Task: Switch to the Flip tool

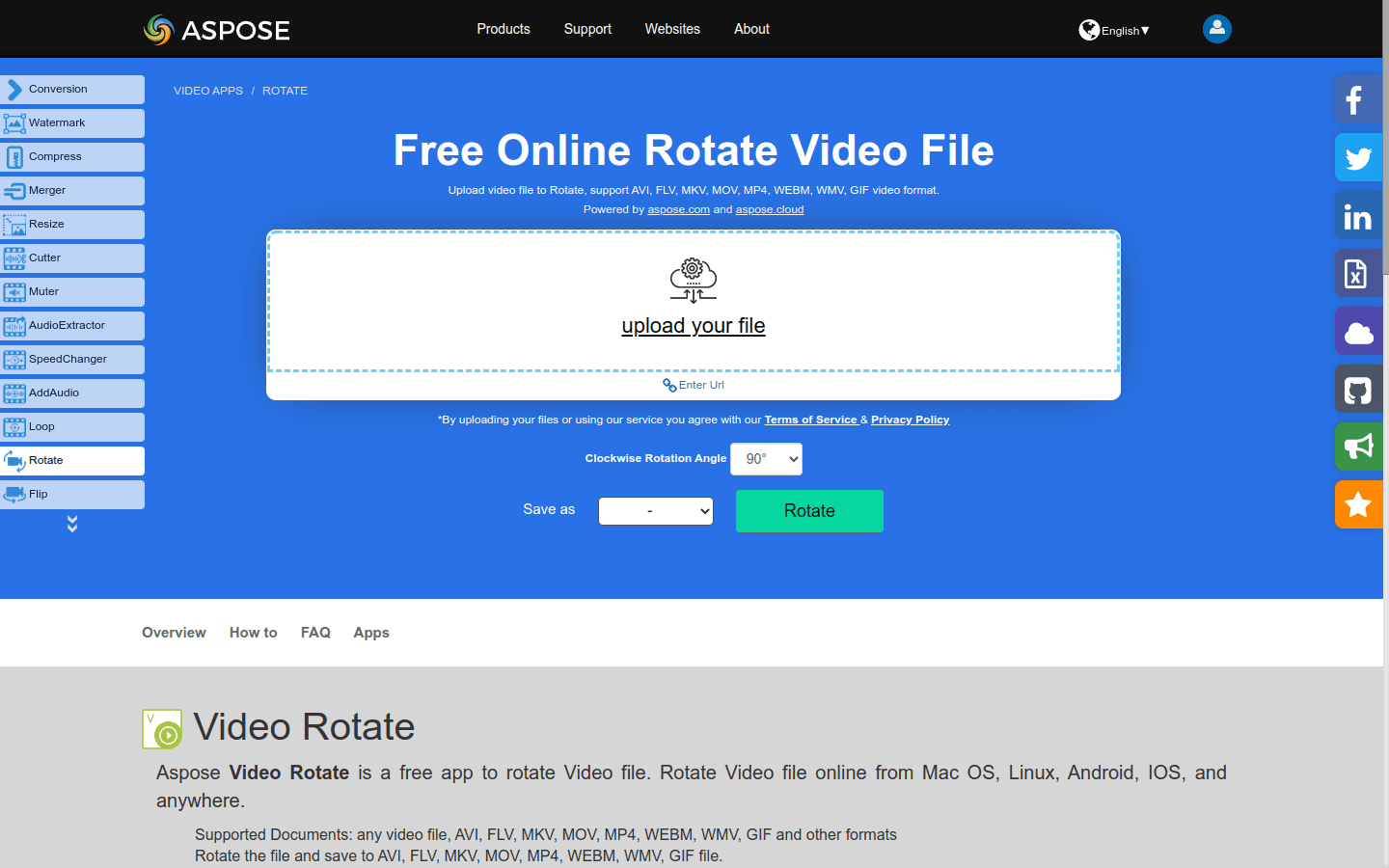Action: 72,494
